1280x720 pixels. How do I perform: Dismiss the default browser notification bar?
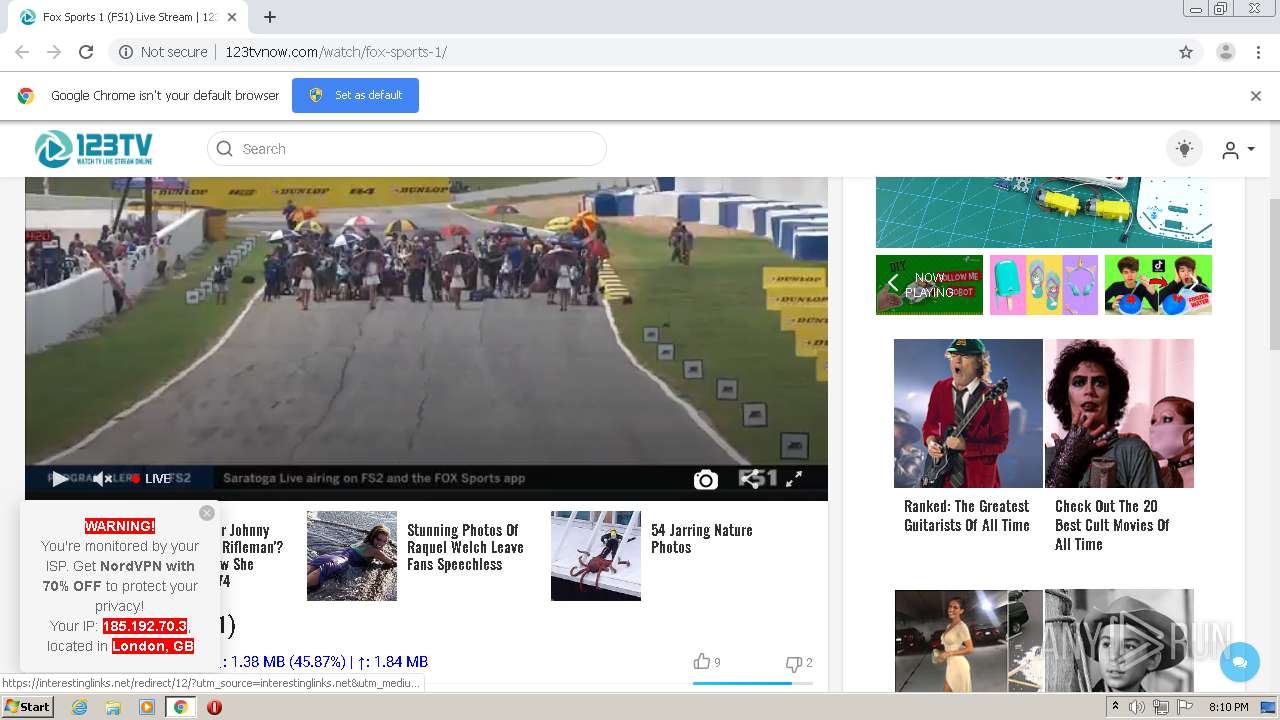coord(1256,96)
